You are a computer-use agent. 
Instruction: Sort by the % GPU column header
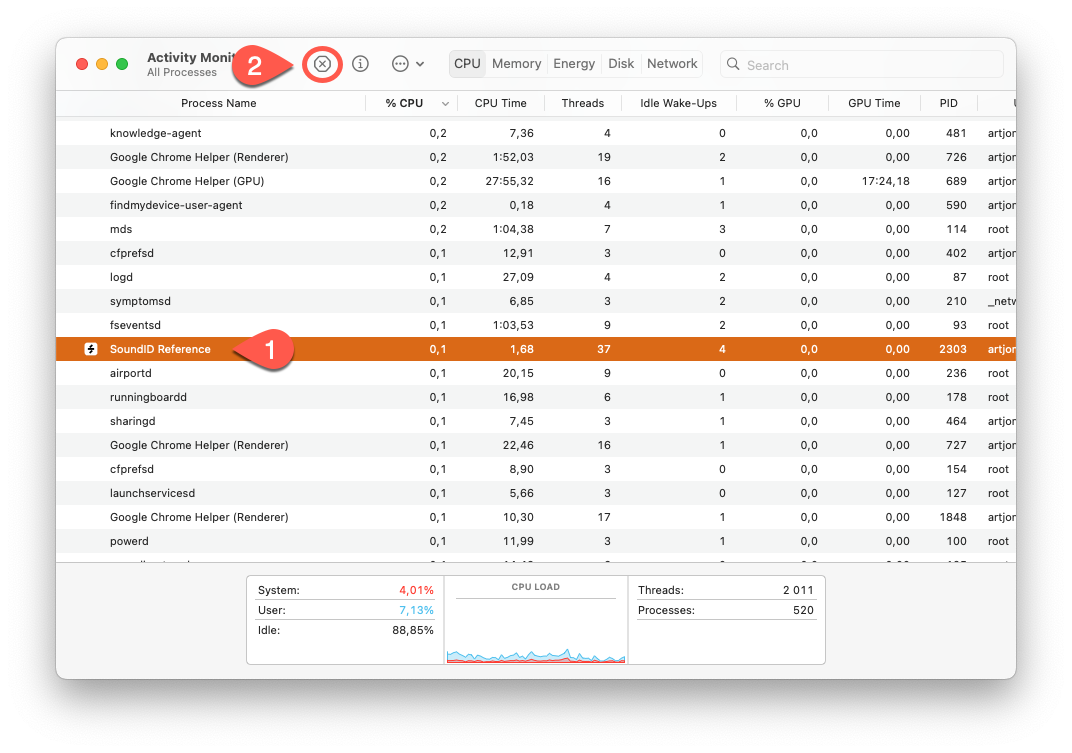782,103
